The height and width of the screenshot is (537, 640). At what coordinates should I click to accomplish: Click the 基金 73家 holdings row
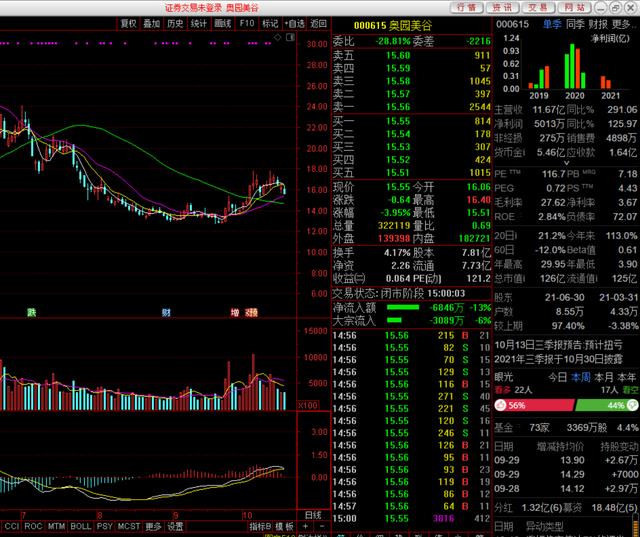point(566,428)
